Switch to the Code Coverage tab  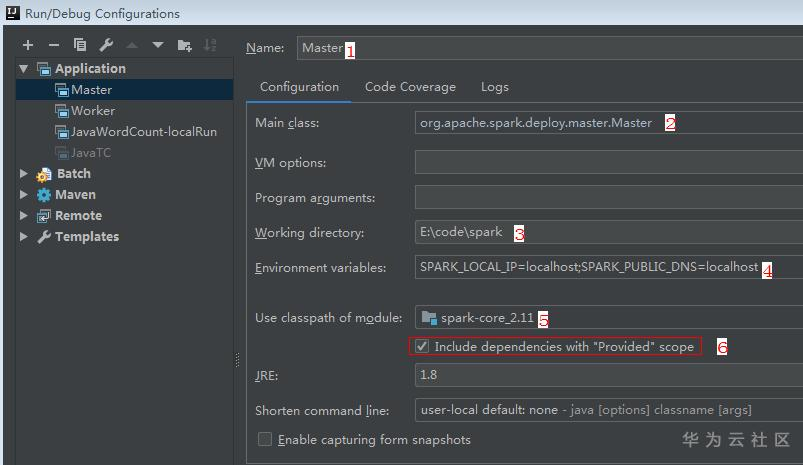point(410,87)
